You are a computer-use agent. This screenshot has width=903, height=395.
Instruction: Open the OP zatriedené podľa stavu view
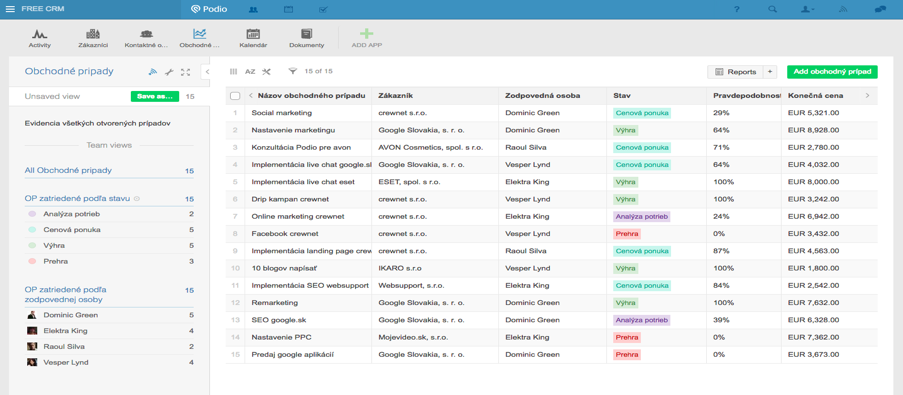pos(77,199)
